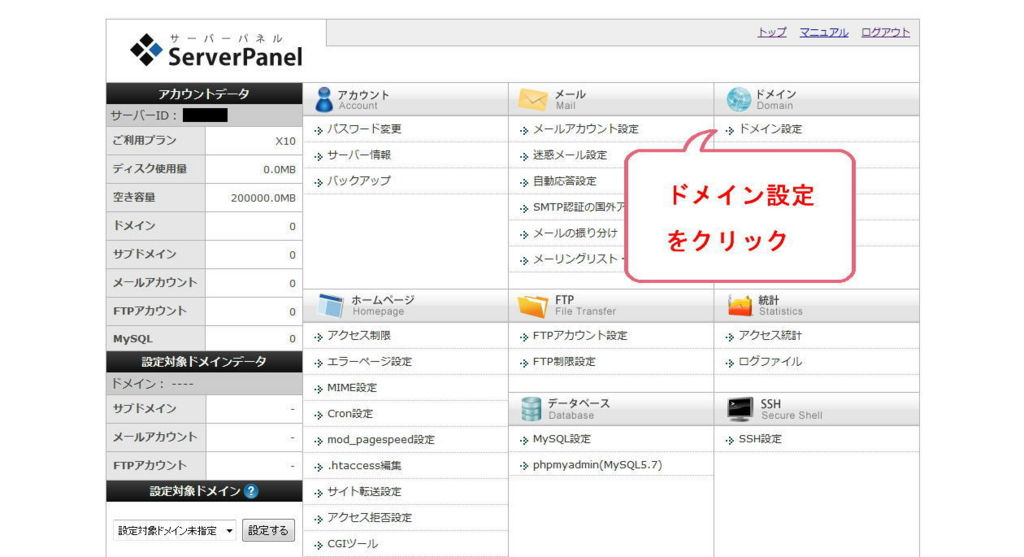Click the ログアウト link
This screenshot has width=1024, height=557.
[885, 32]
